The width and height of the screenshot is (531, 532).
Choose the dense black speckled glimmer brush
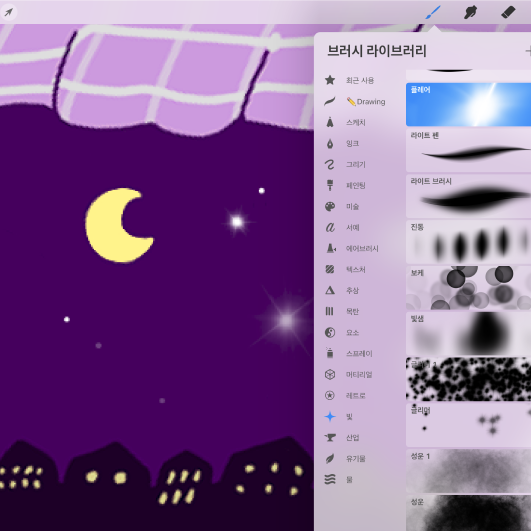point(469,379)
